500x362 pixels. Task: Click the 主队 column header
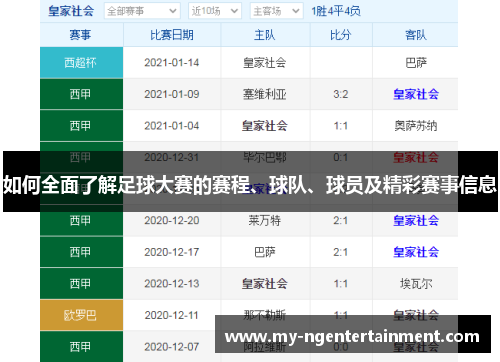(x=265, y=35)
